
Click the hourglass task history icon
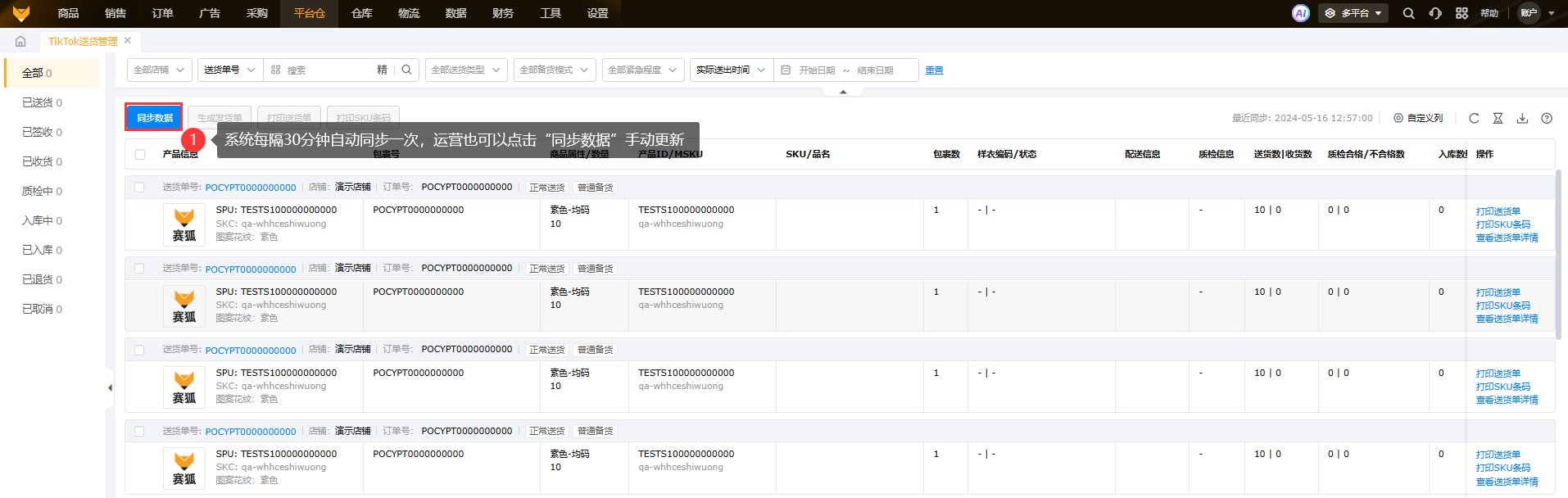click(1498, 118)
